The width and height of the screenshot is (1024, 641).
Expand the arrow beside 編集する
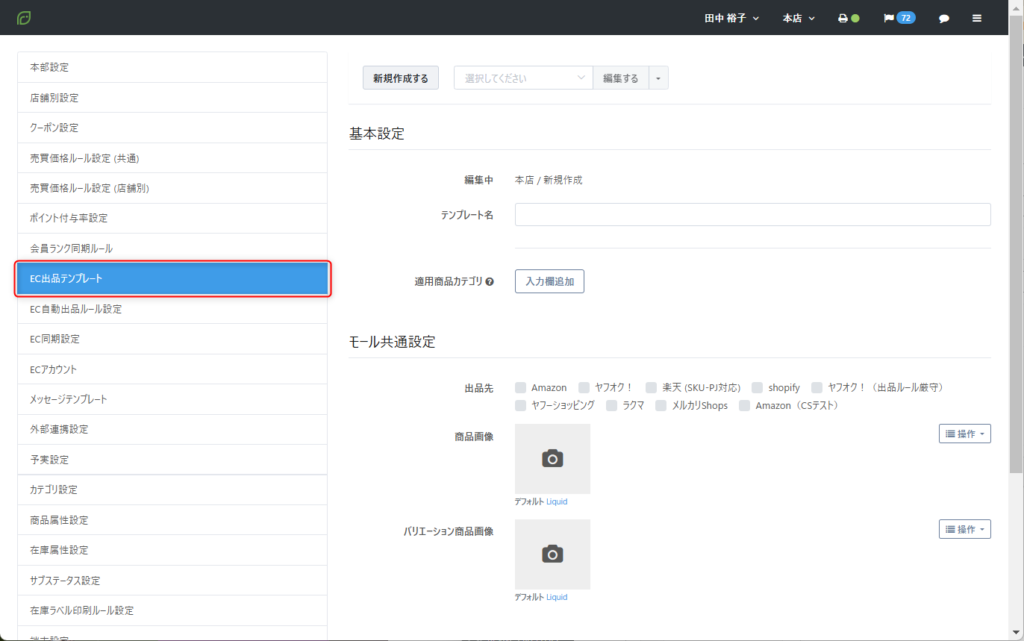[658, 78]
